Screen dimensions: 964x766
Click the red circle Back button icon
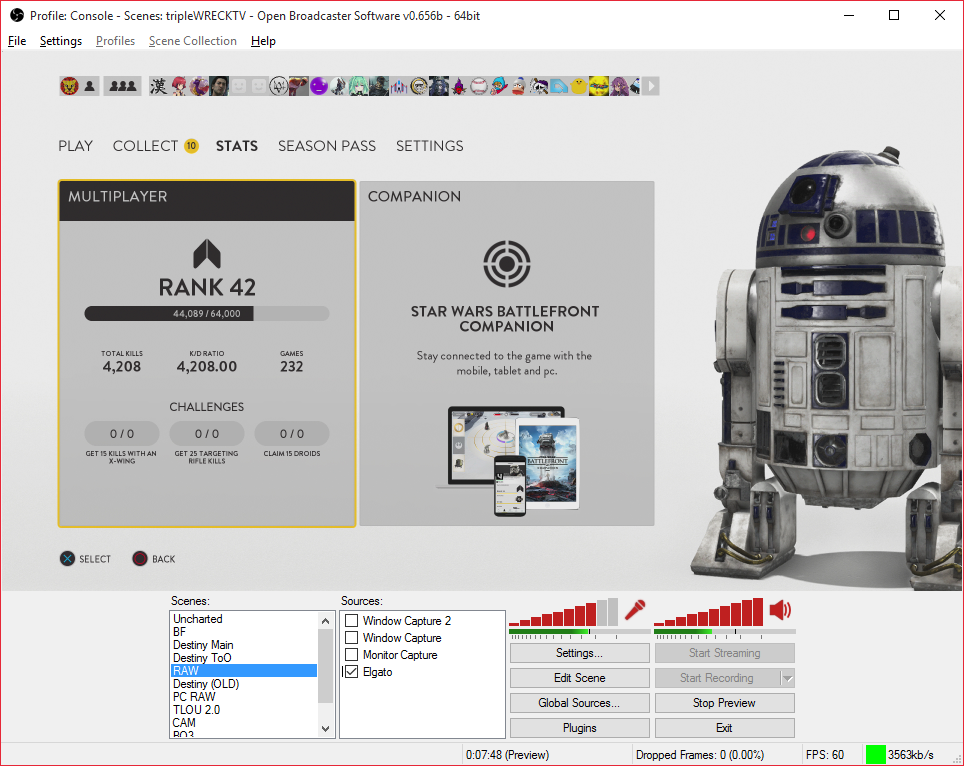(140, 558)
